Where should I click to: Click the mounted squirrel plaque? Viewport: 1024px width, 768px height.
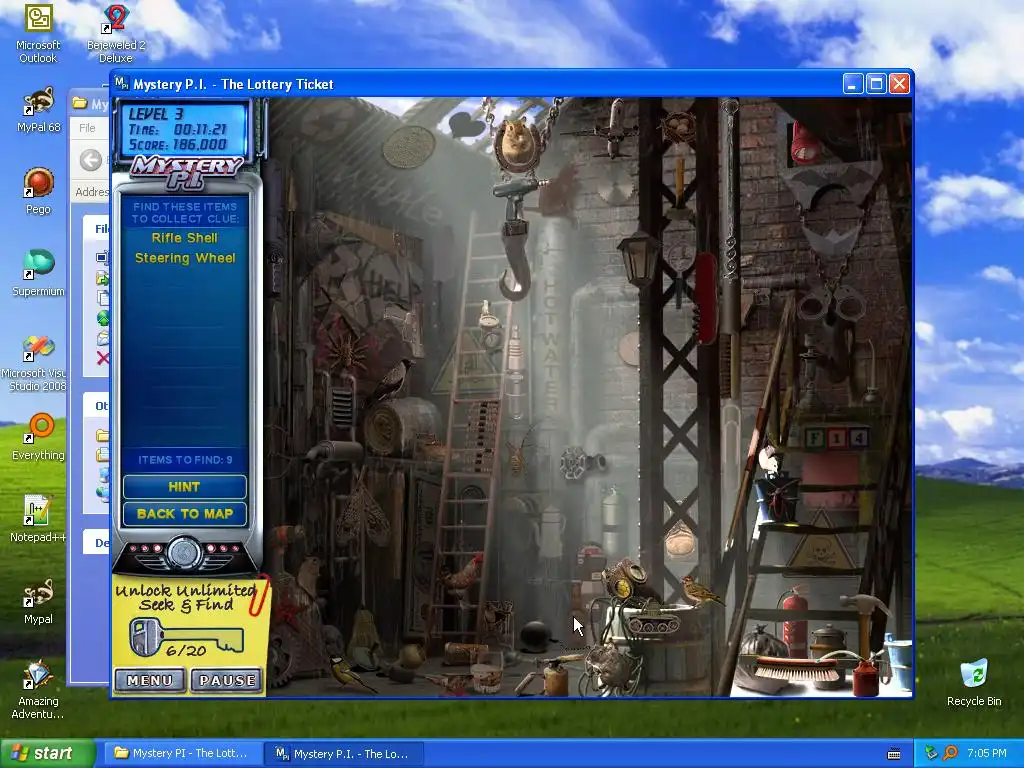tap(517, 144)
